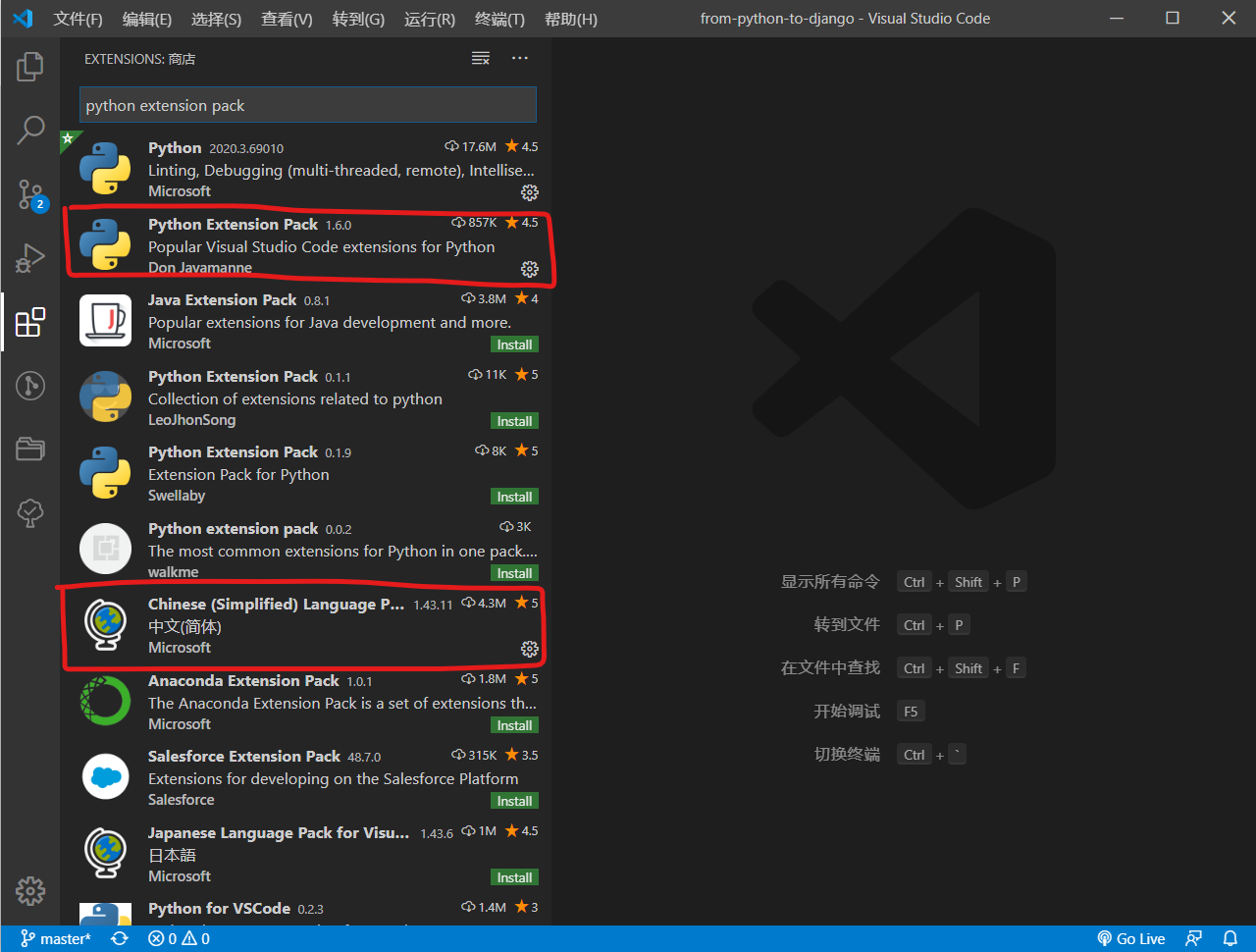
Task: Select Chinese (Simplified) Language Pack title
Action: click(276, 604)
